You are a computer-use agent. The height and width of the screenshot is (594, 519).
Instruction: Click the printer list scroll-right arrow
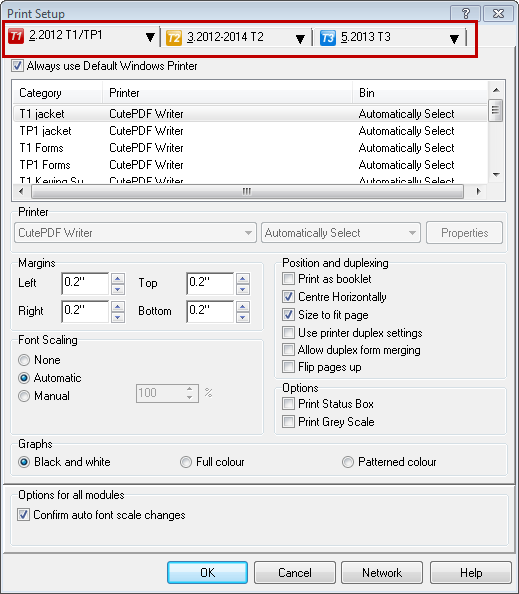pyautogui.click(x=478, y=191)
